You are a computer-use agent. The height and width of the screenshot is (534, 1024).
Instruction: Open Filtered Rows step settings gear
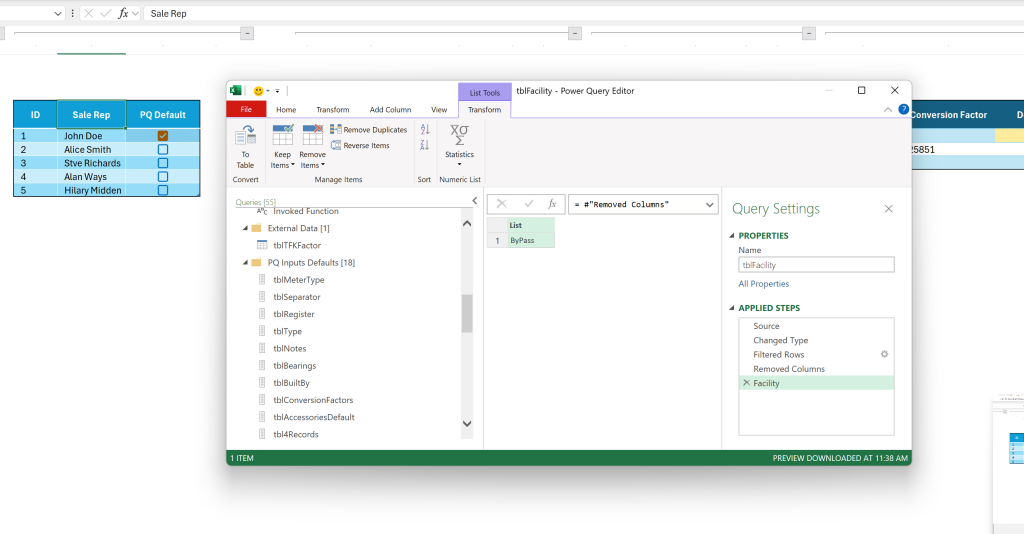884,354
